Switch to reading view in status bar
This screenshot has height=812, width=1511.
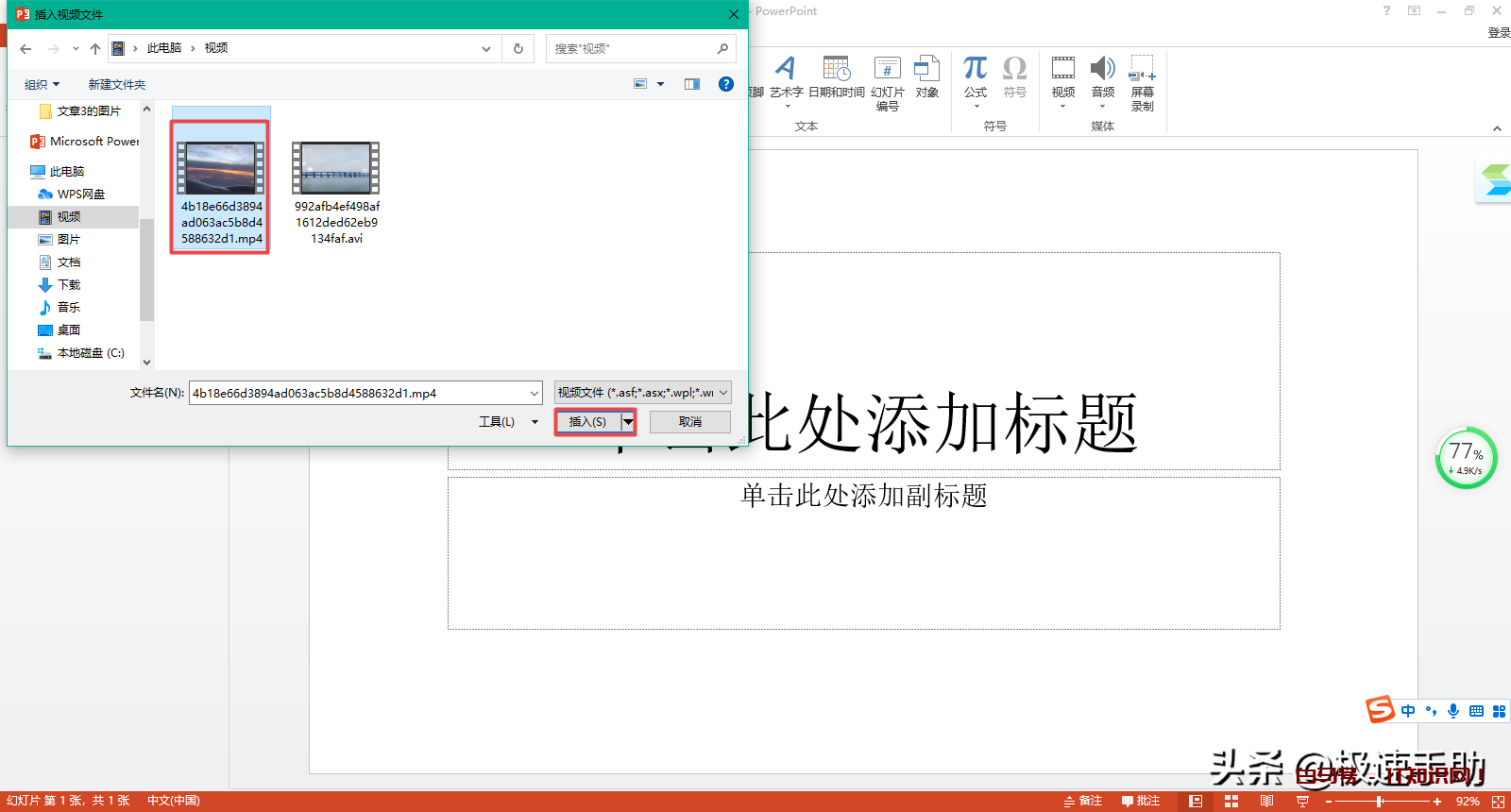click(1266, 801)
